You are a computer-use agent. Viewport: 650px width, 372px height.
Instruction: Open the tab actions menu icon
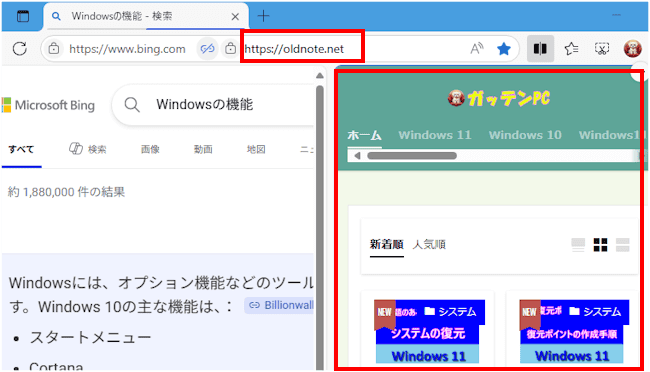coord(23,16)
